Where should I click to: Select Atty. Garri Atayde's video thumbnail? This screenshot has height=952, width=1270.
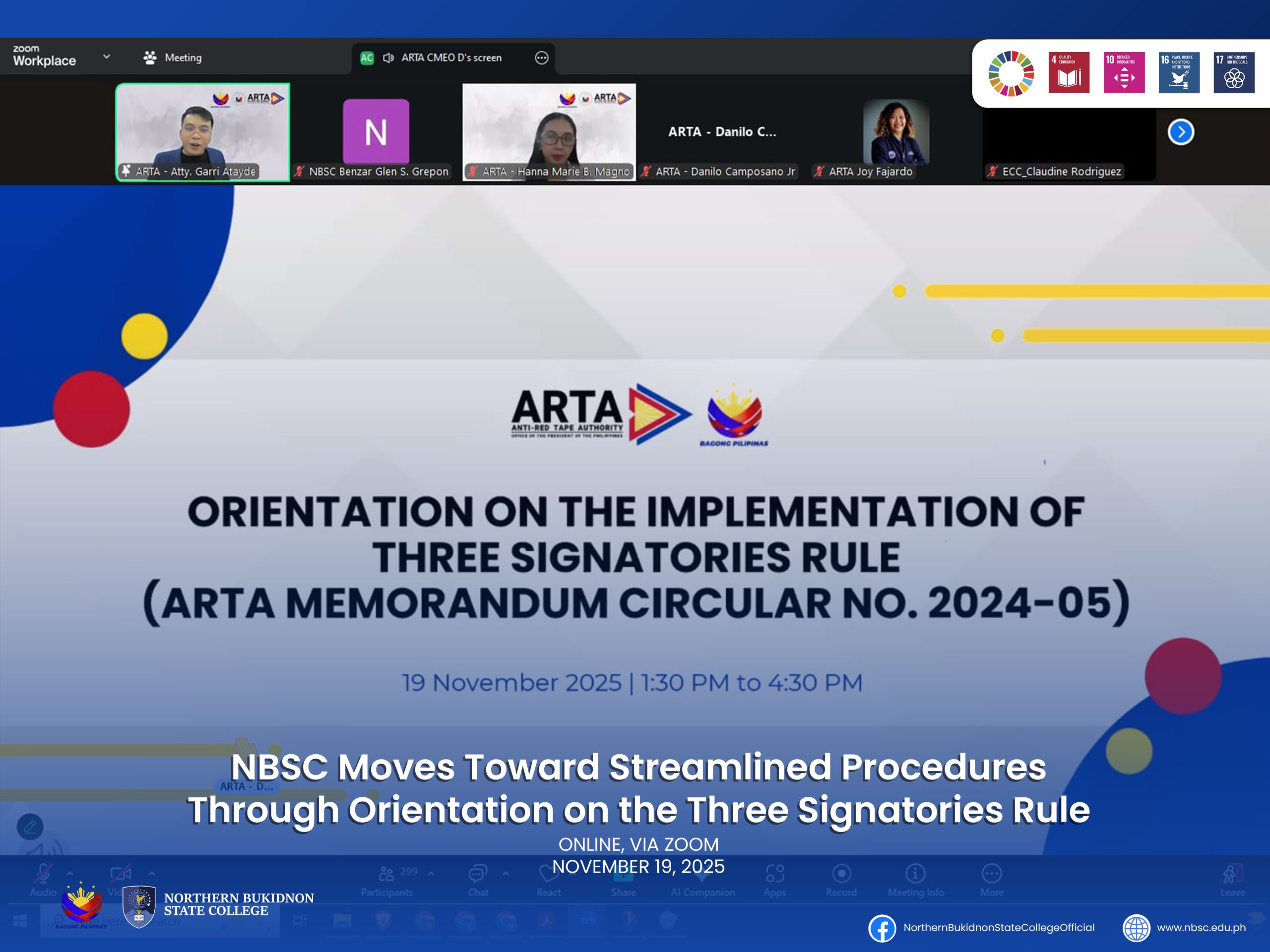coord(203,132)
